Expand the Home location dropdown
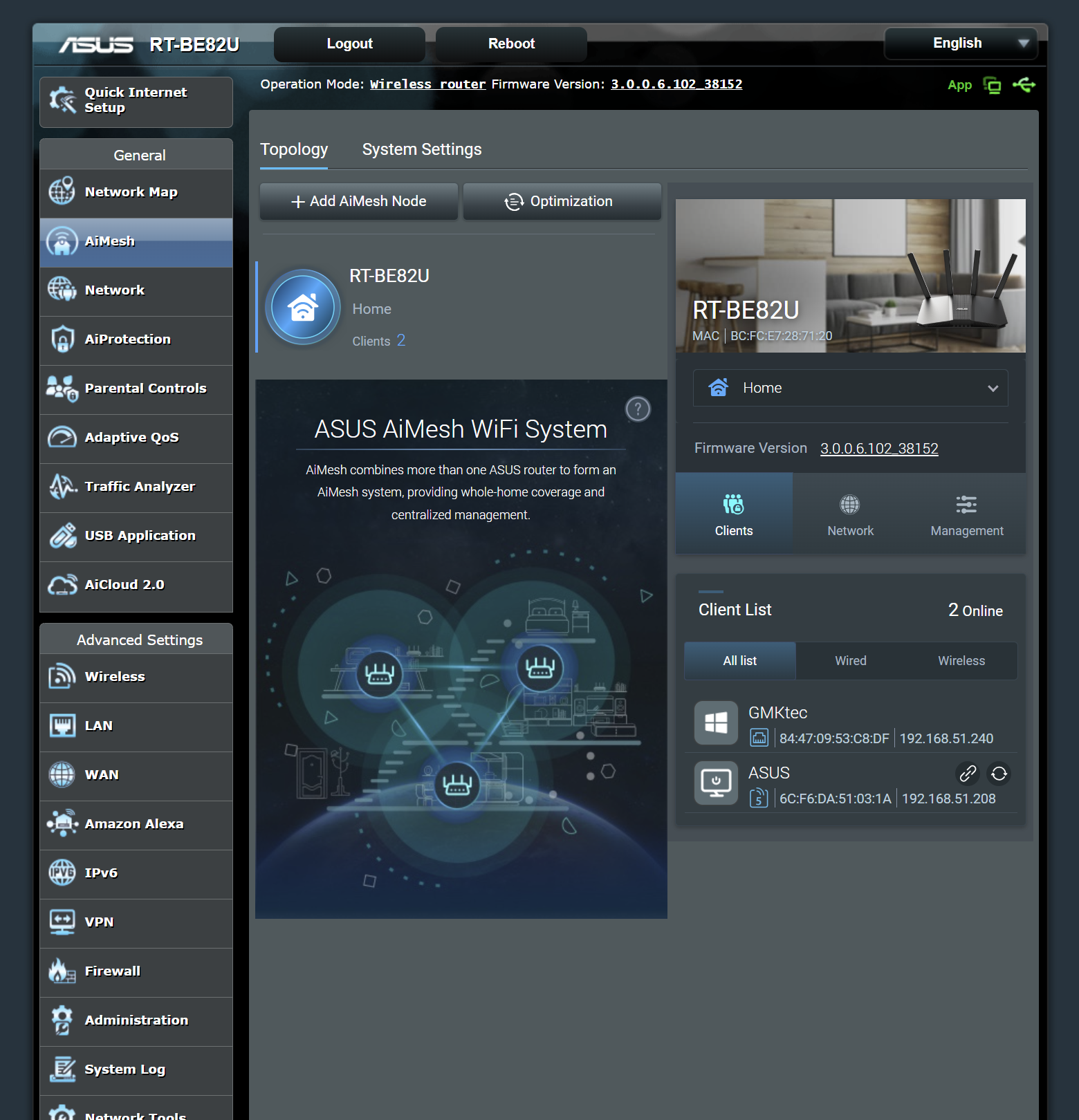 851,388
